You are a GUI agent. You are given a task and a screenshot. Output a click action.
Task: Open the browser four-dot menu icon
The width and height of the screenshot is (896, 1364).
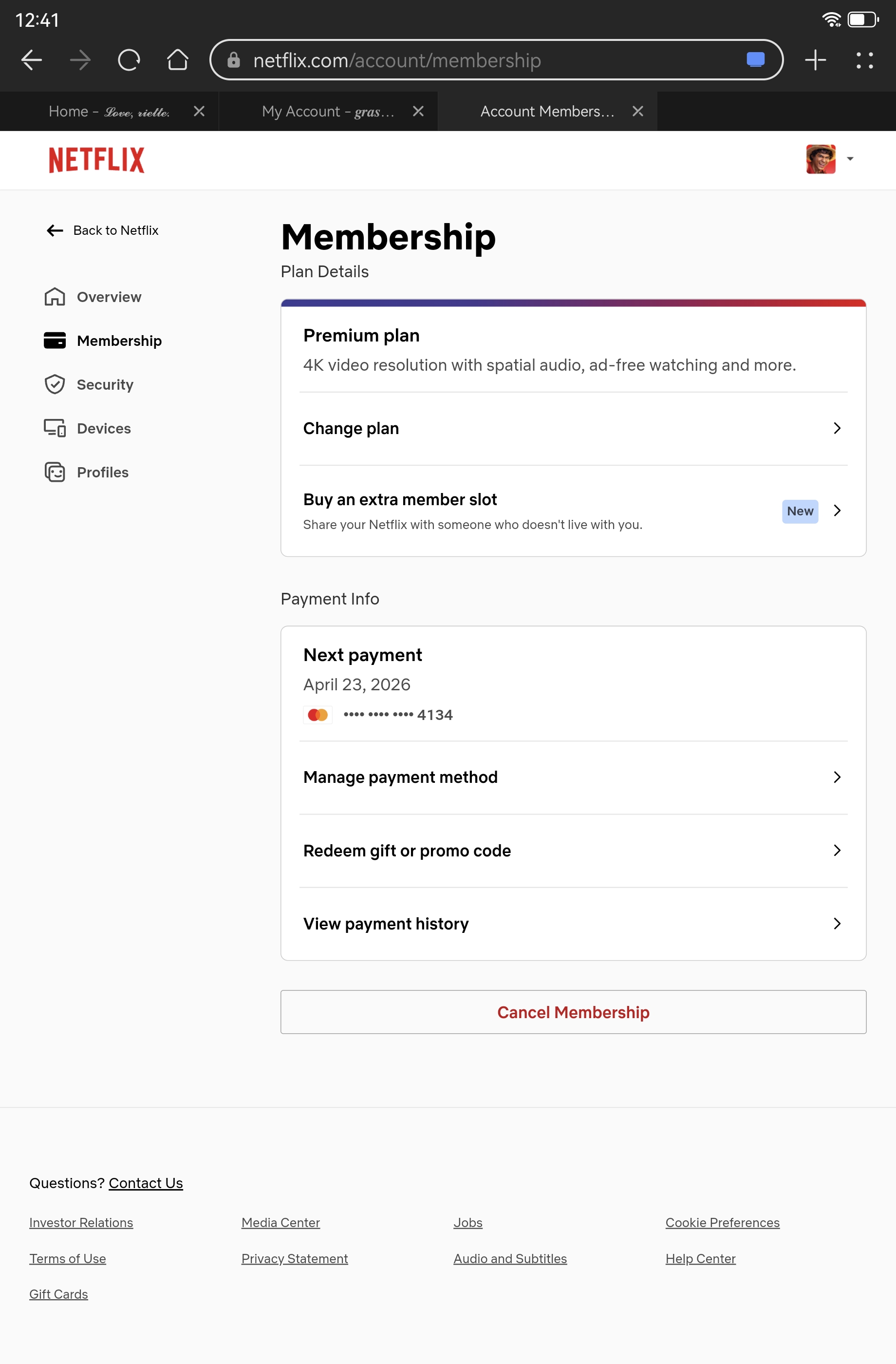(x=864, y=60)
